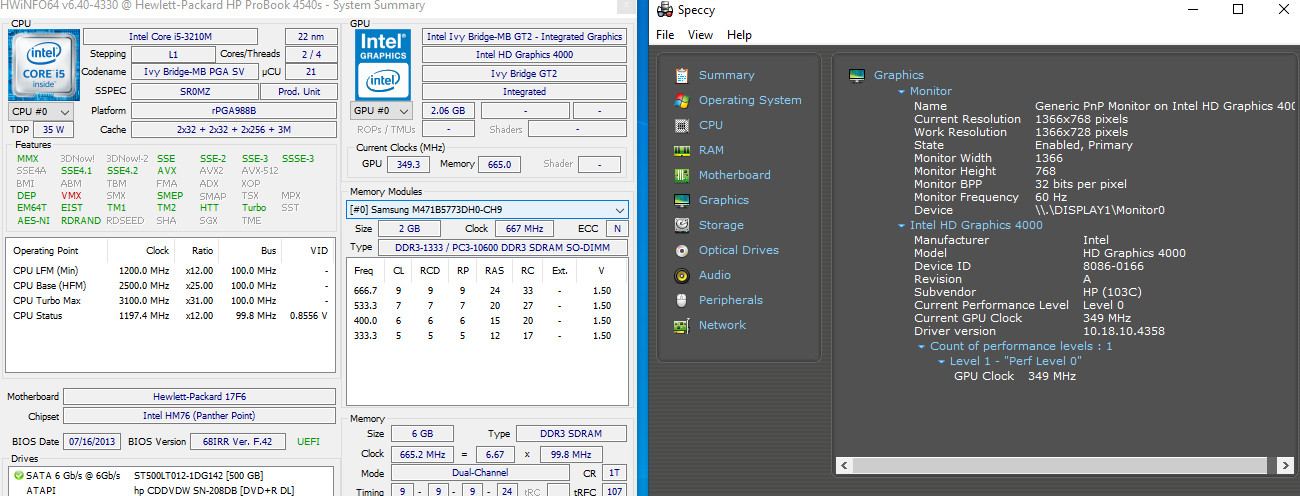Click the Intel Core i5-3210M name field

pos(184,37)
